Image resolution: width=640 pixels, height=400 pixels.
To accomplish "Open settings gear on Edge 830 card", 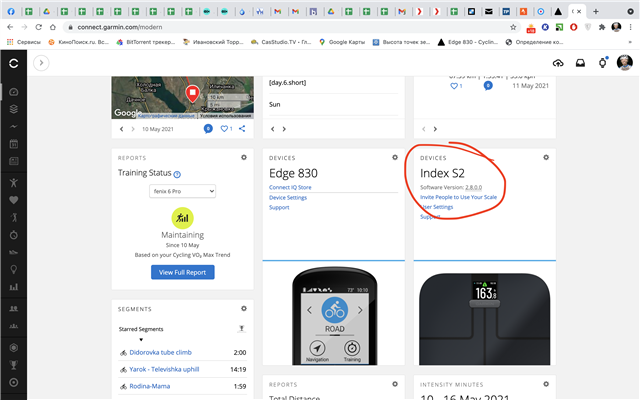I will point(395,157).
